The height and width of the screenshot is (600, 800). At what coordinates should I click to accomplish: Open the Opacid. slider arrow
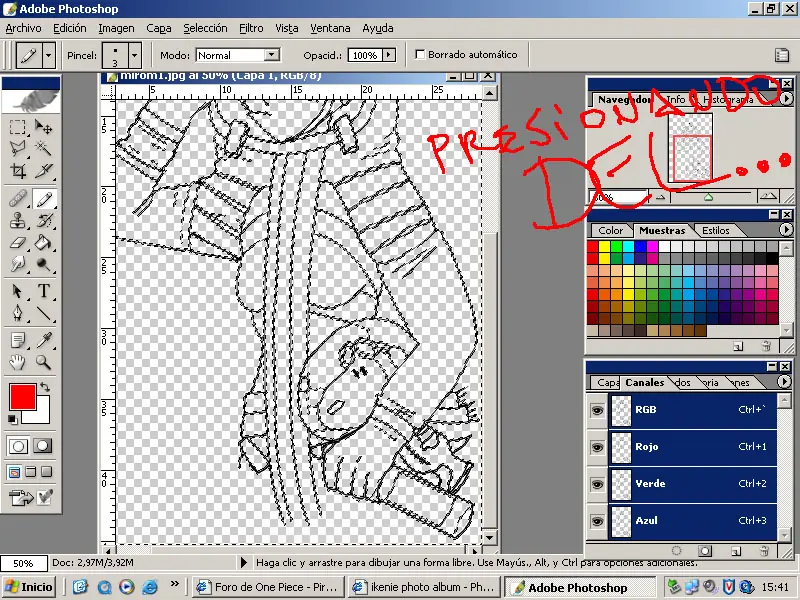pyautogui.click(x=389, y=55)
